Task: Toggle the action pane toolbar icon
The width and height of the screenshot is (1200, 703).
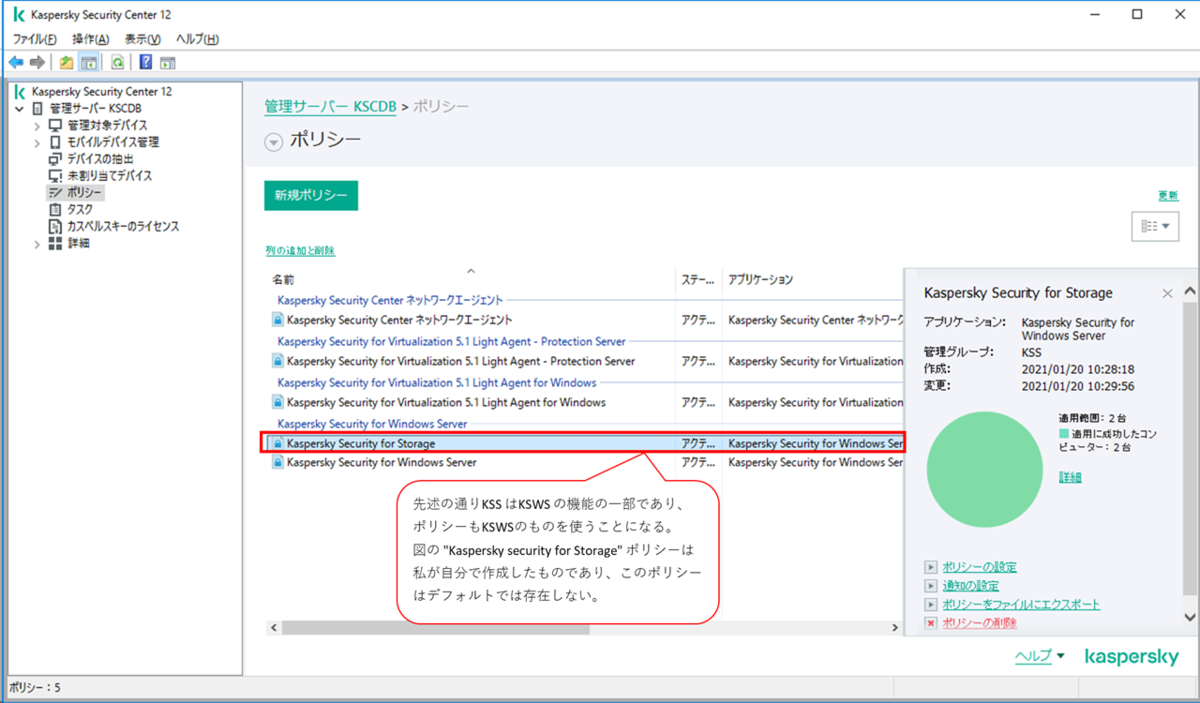Action: tap(168, 62)
